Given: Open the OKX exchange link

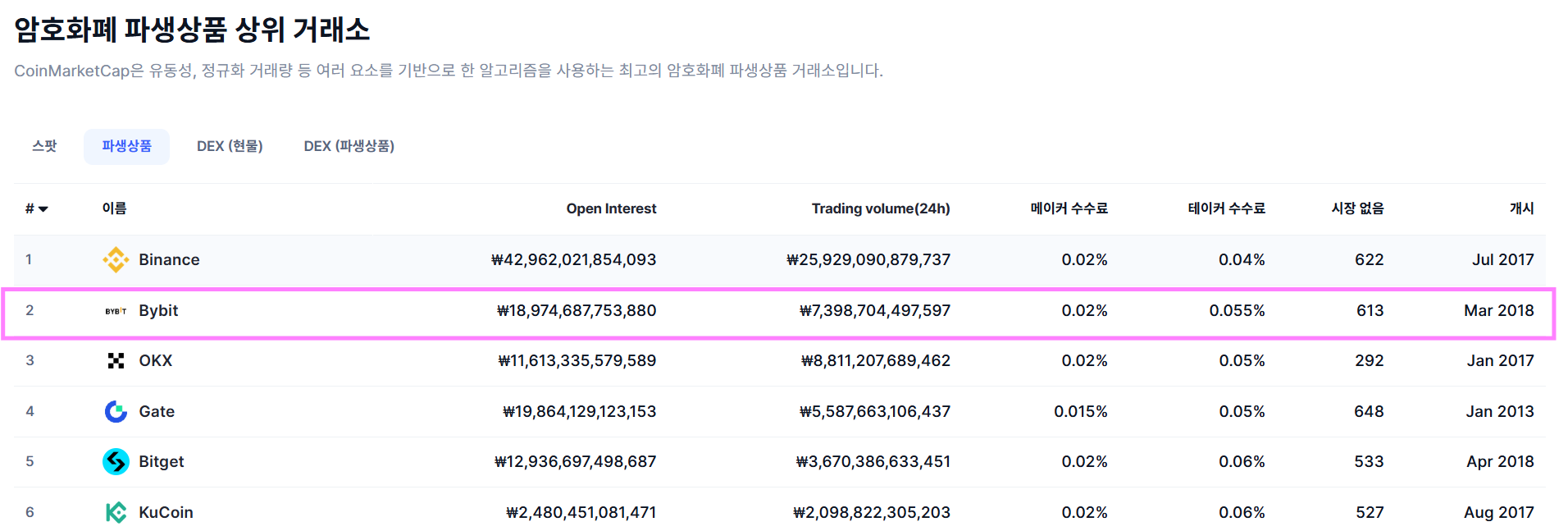Looking at the screenshot, I should coord(156,361).
